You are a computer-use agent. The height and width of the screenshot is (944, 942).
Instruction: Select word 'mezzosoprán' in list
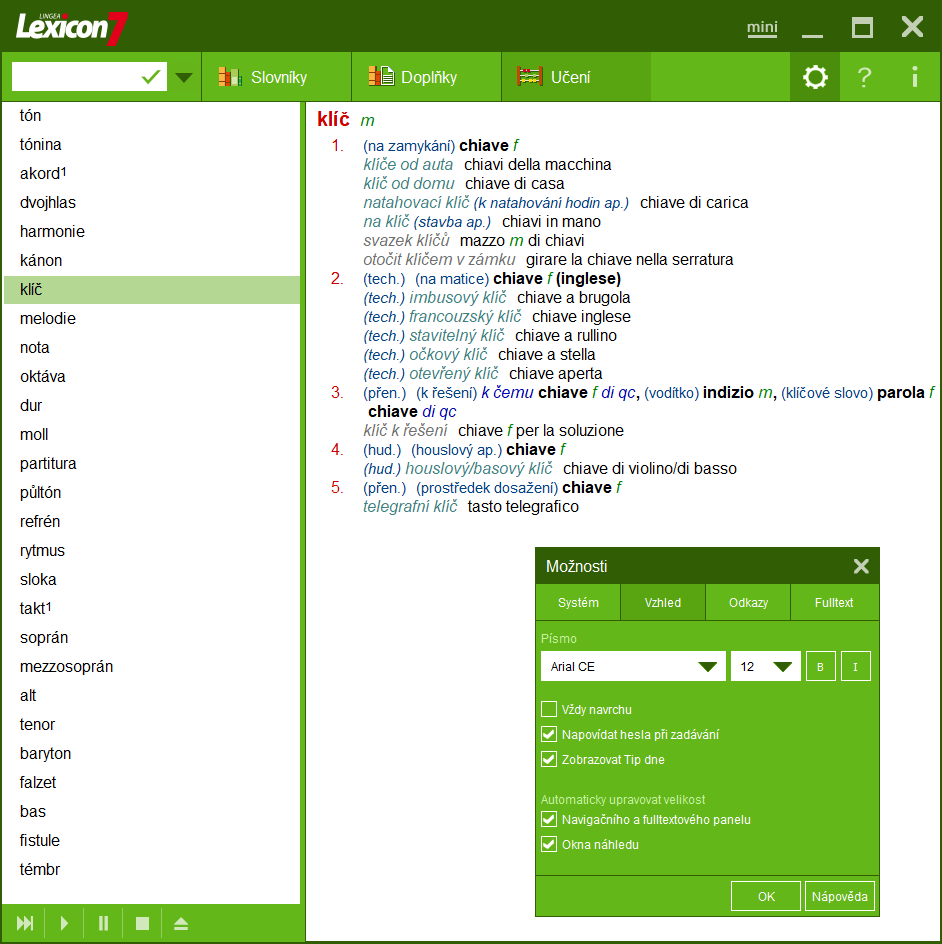coord(152,666)
